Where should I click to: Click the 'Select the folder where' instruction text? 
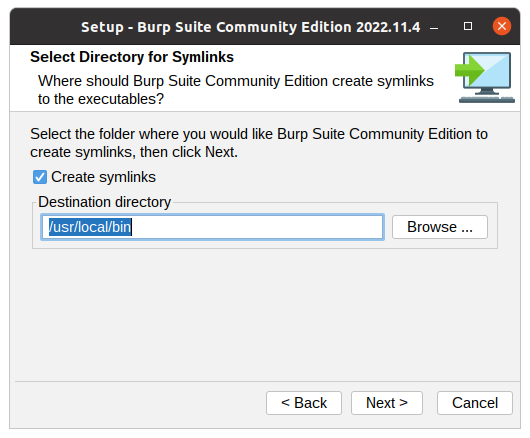(259, 143)
